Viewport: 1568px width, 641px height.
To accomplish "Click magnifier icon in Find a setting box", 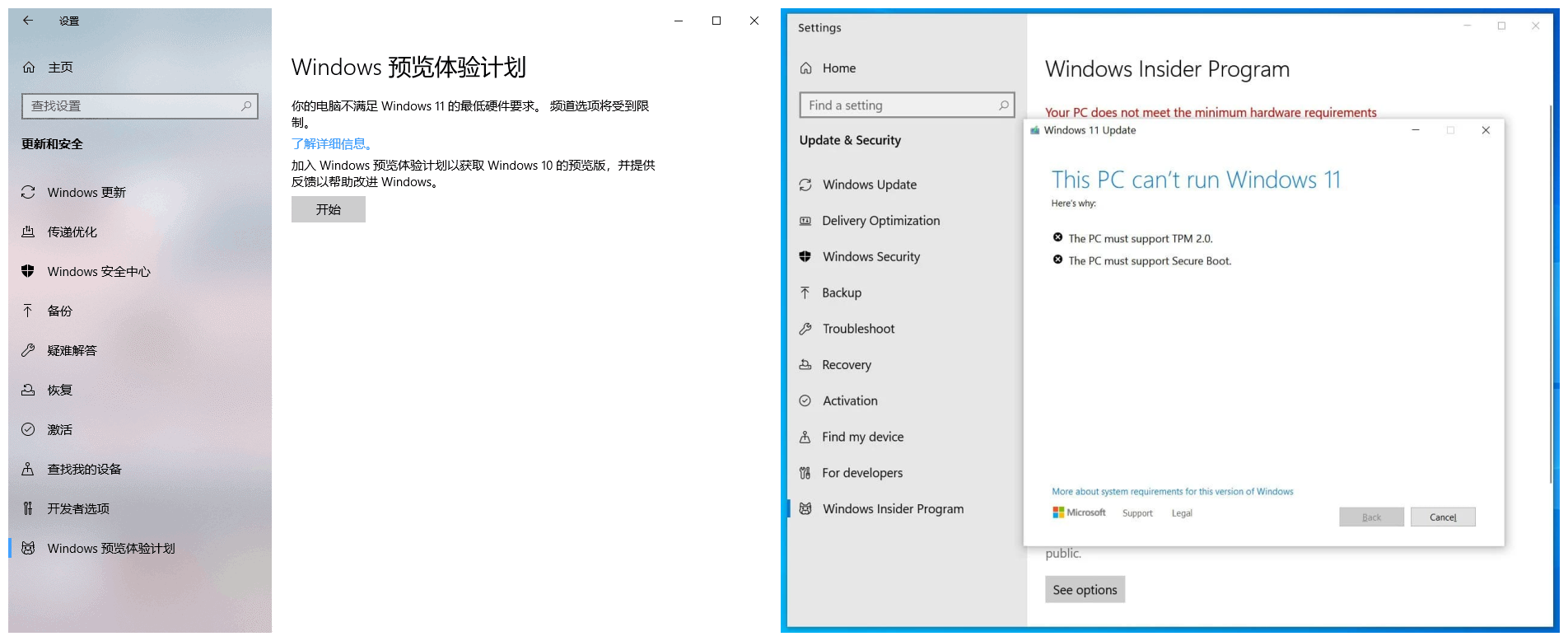I will (1003, 105).
